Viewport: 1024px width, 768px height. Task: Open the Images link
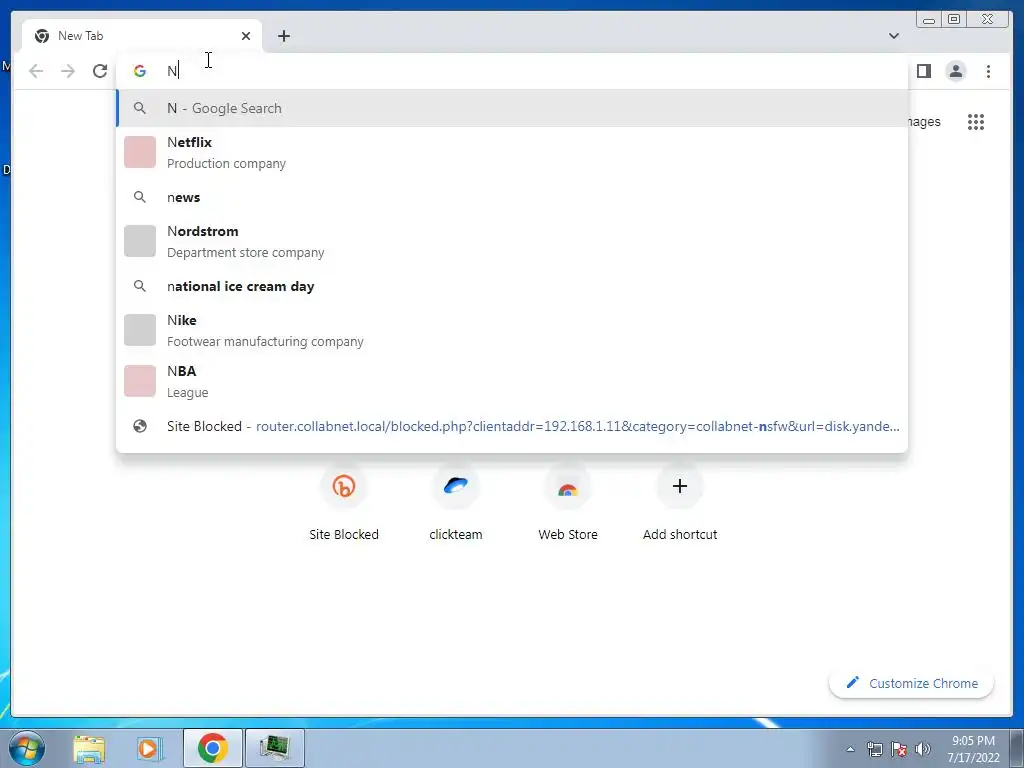(923, 121)
